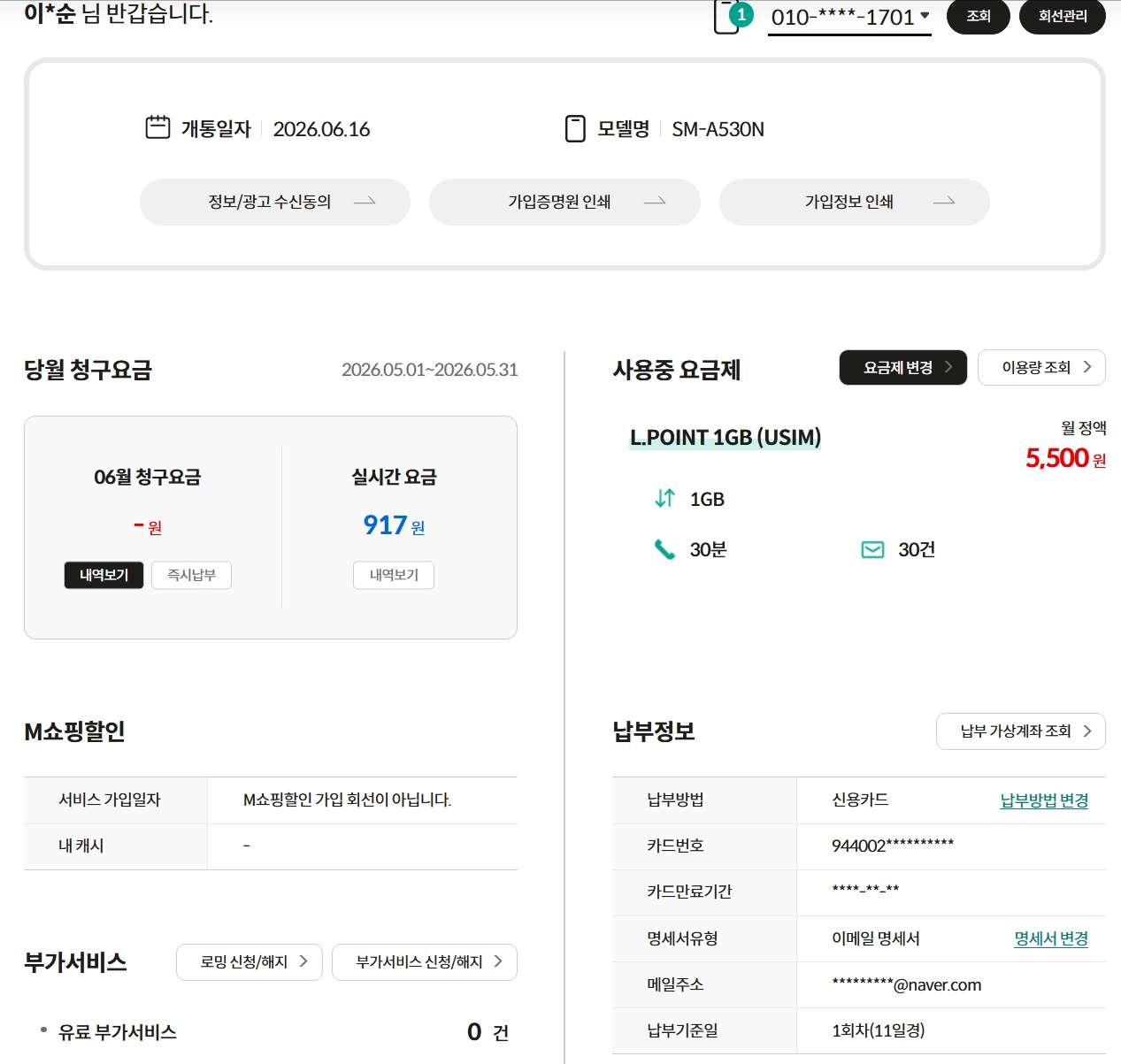Screen dimensions: 1121x1064
Task: Click the 납부 가상계좌 조회 label
Action: pyautogui.click(x=1016, y=731)
